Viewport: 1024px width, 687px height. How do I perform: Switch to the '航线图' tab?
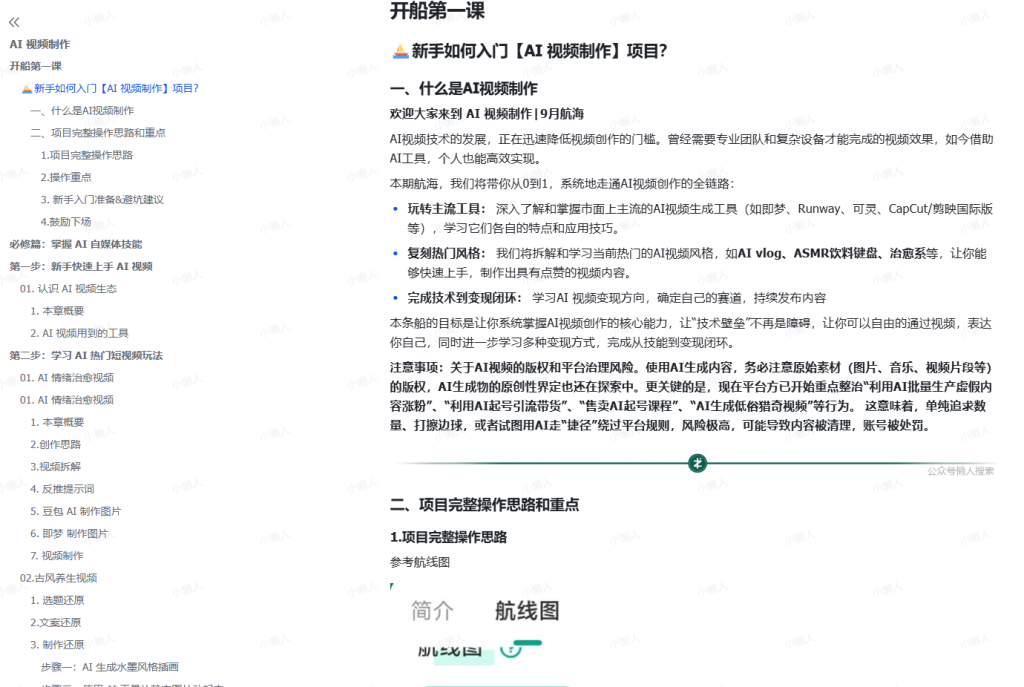pos(527,611)
